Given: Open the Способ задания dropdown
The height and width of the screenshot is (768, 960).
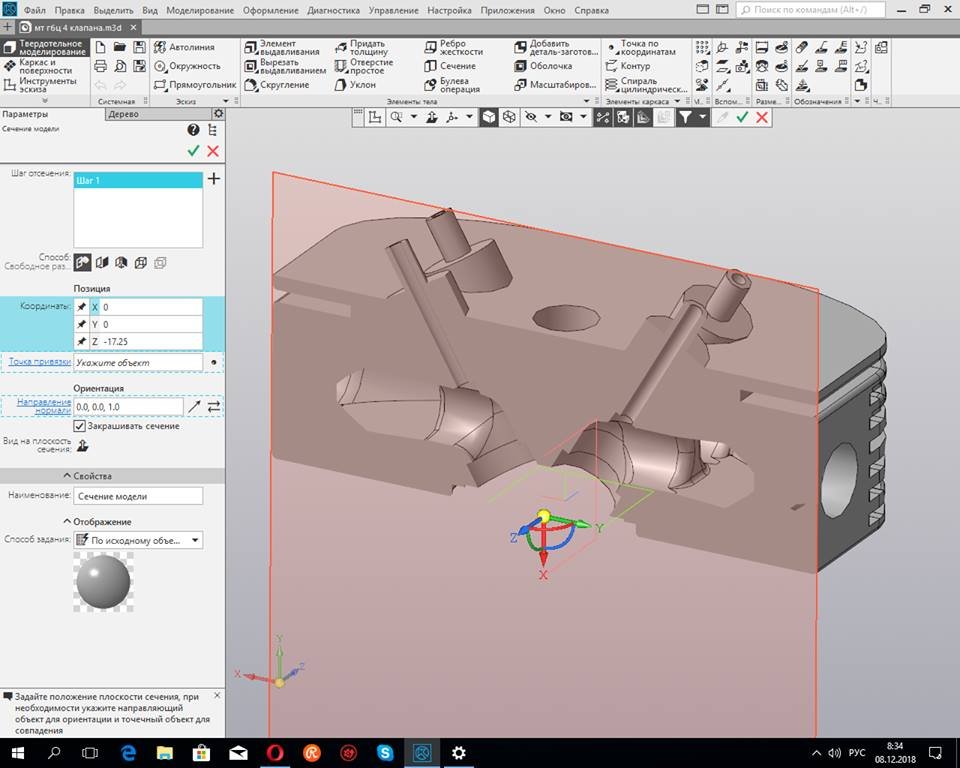Looking at the screenshot, I should click(x=138, y=540).
